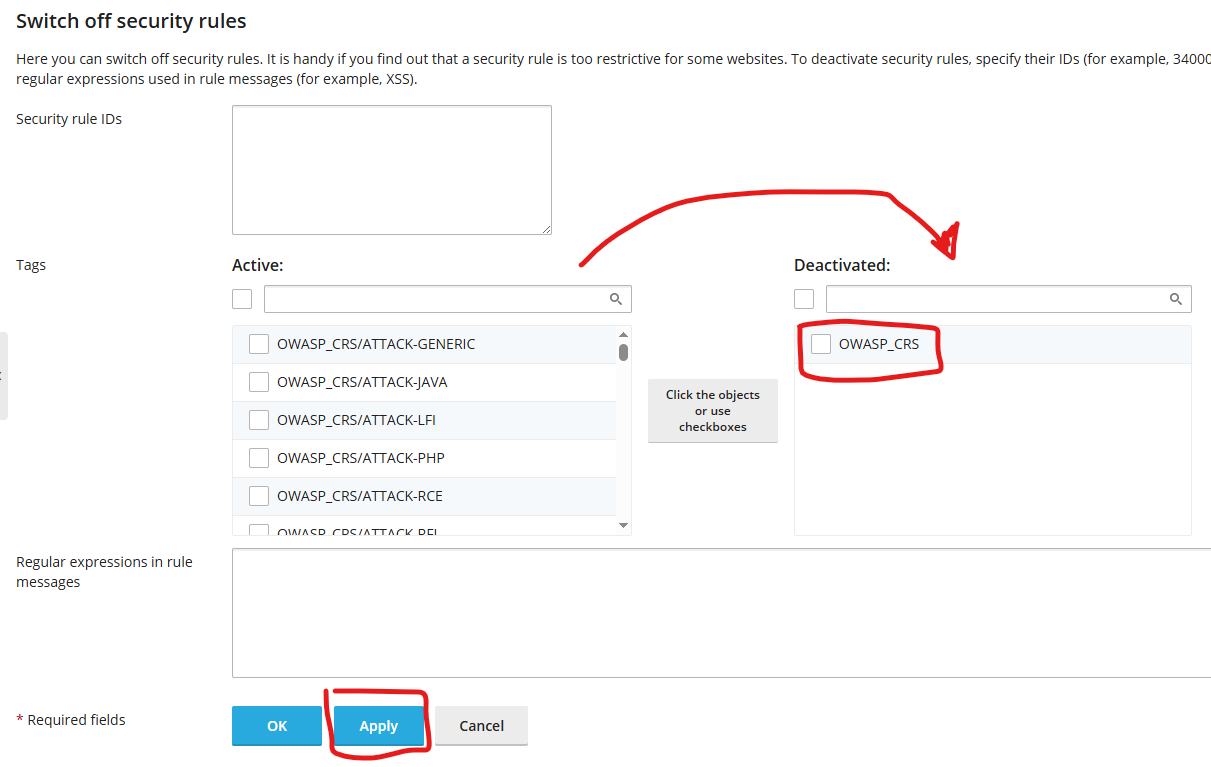Screen dimensions: 1211x767
Task: Check the OWASP_CRS/ATTACK-PHP checkbox
Action: pyautogui.click(x=259, y=458)
